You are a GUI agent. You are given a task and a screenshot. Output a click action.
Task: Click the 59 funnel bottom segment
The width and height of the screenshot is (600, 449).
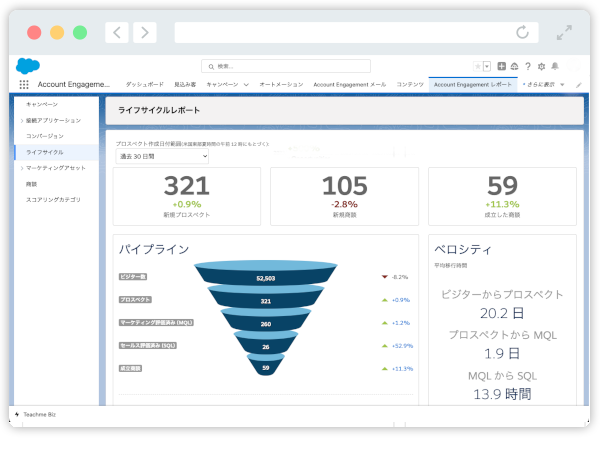(x=266, y=368)
